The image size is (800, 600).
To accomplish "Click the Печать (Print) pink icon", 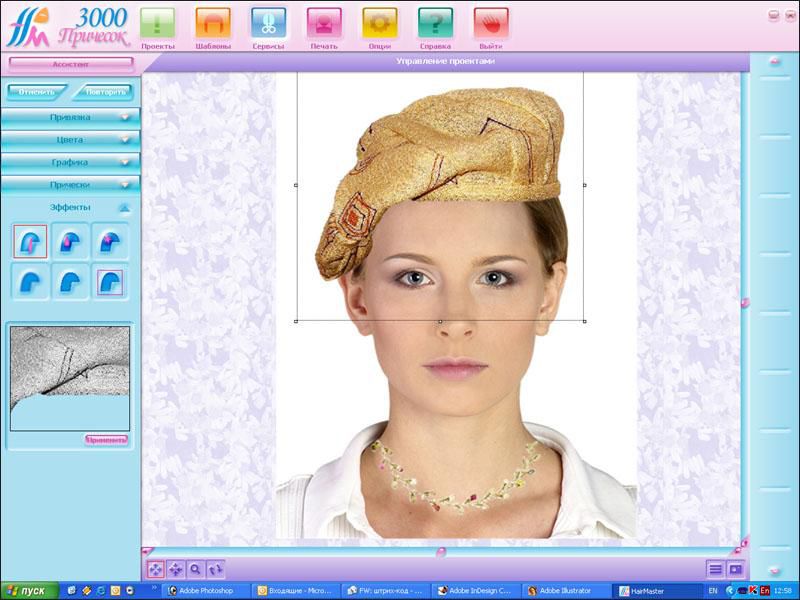I will pyautogui.click(x=323, y=23).
